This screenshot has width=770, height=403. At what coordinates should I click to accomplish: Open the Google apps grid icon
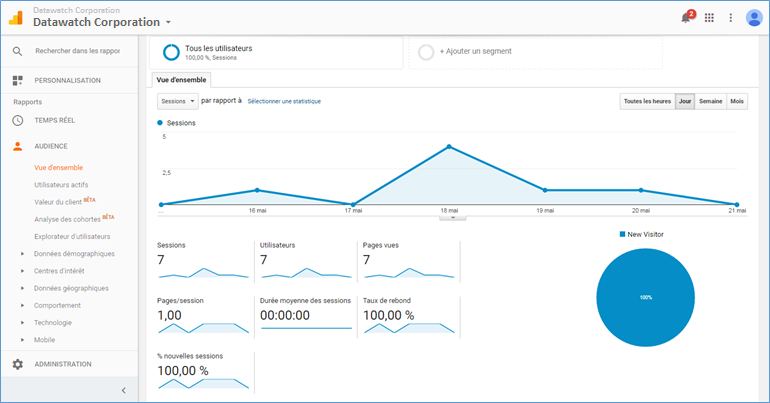[x=709, y=18]
